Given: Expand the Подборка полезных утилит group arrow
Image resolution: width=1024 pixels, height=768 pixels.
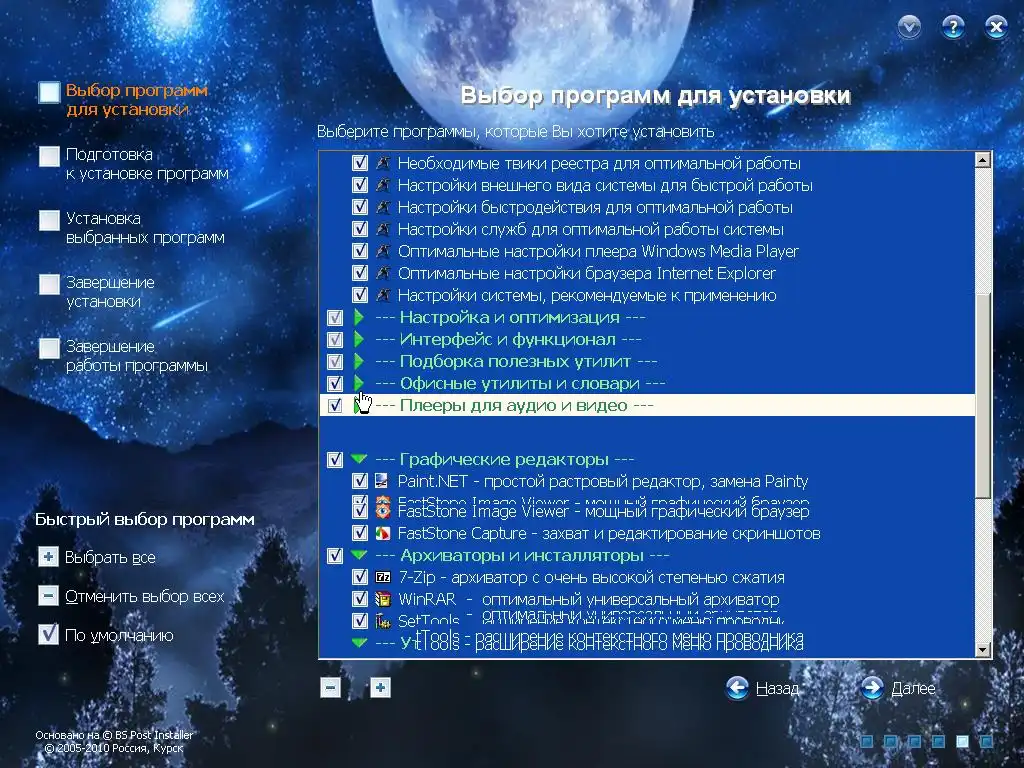Looking at the screenshot, I should tap(358, 361).
